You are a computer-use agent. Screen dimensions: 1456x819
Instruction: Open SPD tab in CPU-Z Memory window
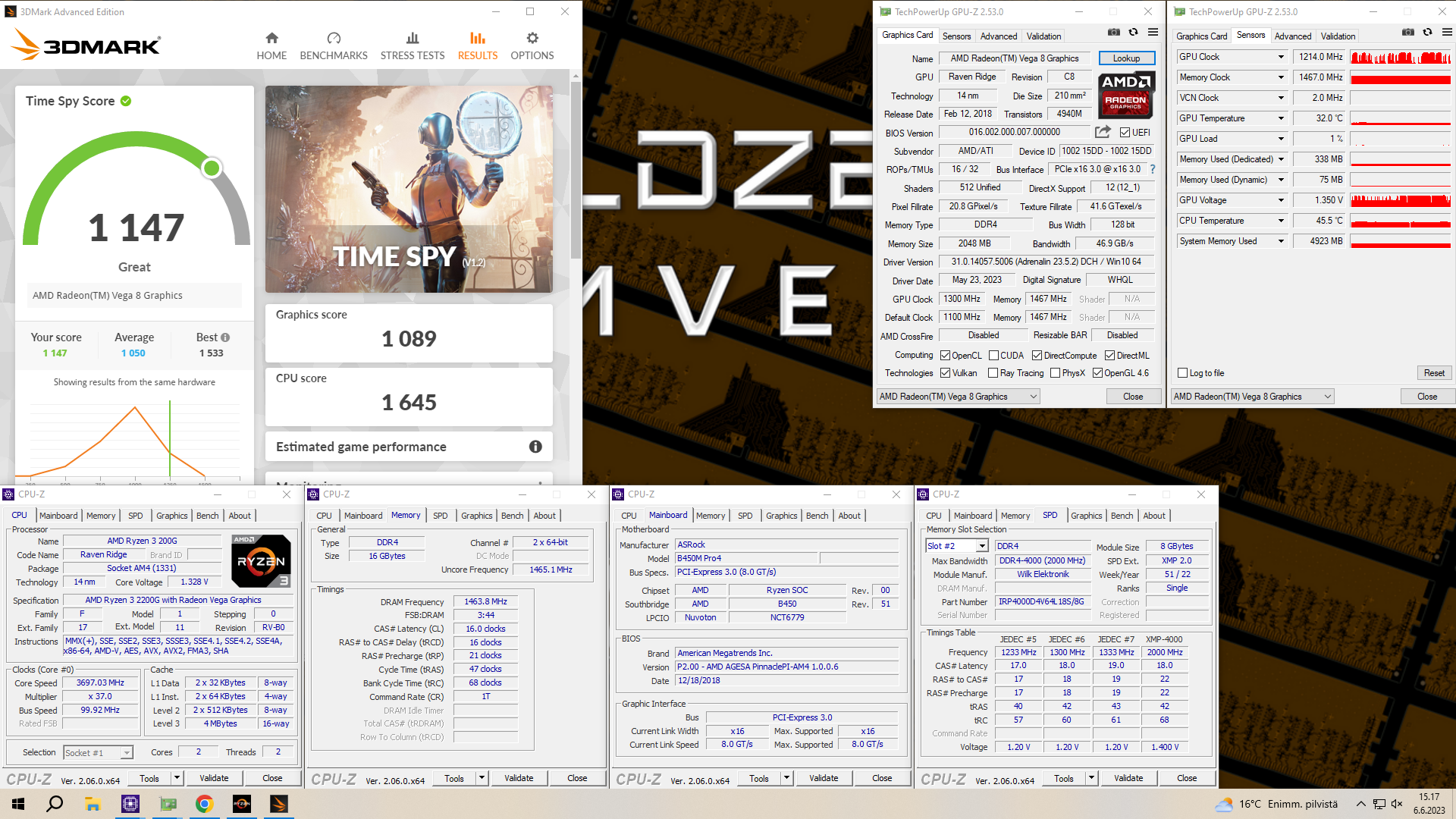(x=441, y=516)
